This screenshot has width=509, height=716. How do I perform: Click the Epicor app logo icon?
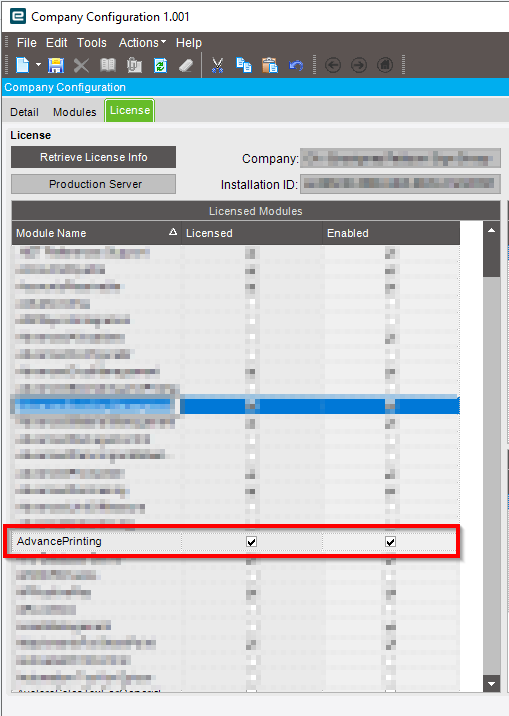[x=18, y=16]
